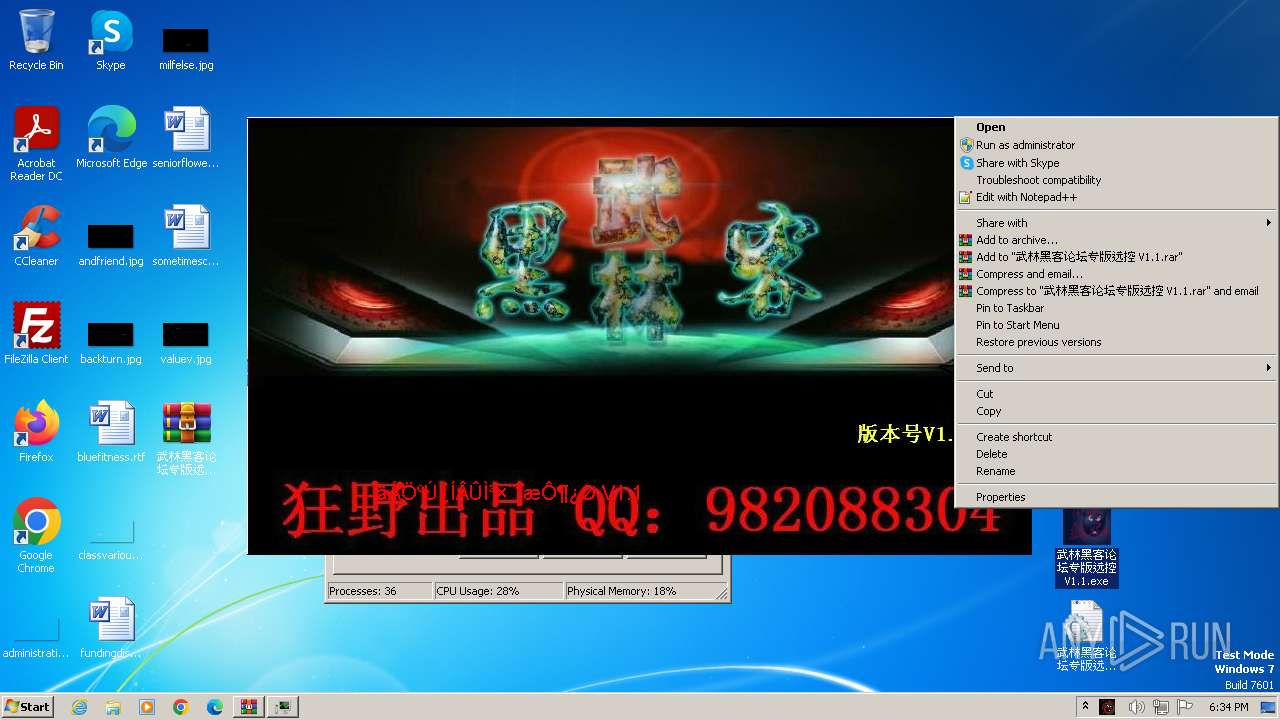Choose Restore previous versions in the context menu
The width and height of the screenshot is (1280, 720).
pyautogui.click(x=1115, y=342)
